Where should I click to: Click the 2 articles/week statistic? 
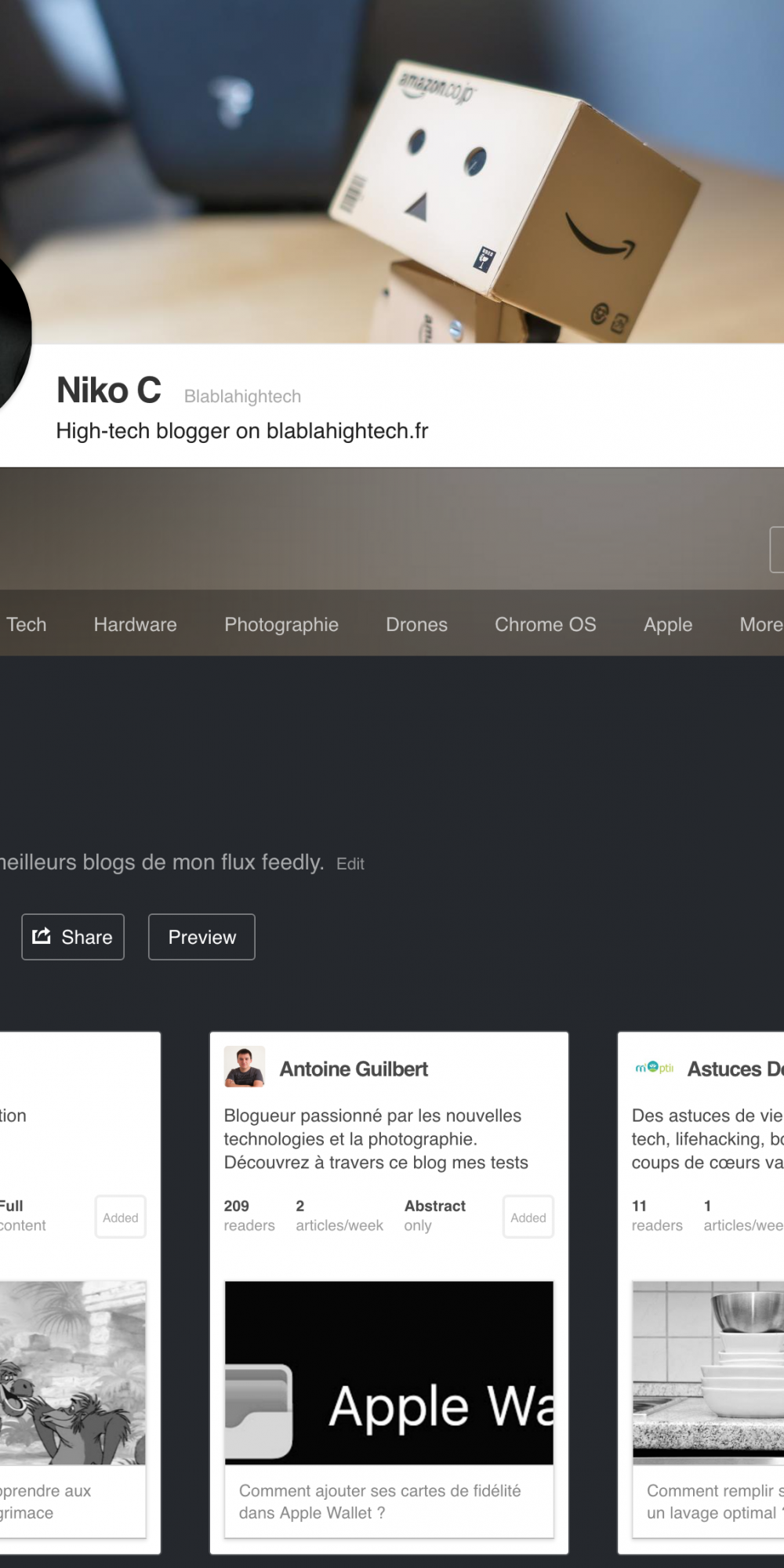click(339, 1216)
